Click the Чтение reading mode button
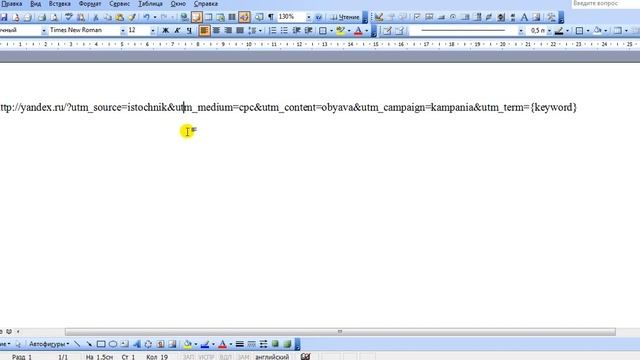The image size is (640, 360). (x=345, y=17)
